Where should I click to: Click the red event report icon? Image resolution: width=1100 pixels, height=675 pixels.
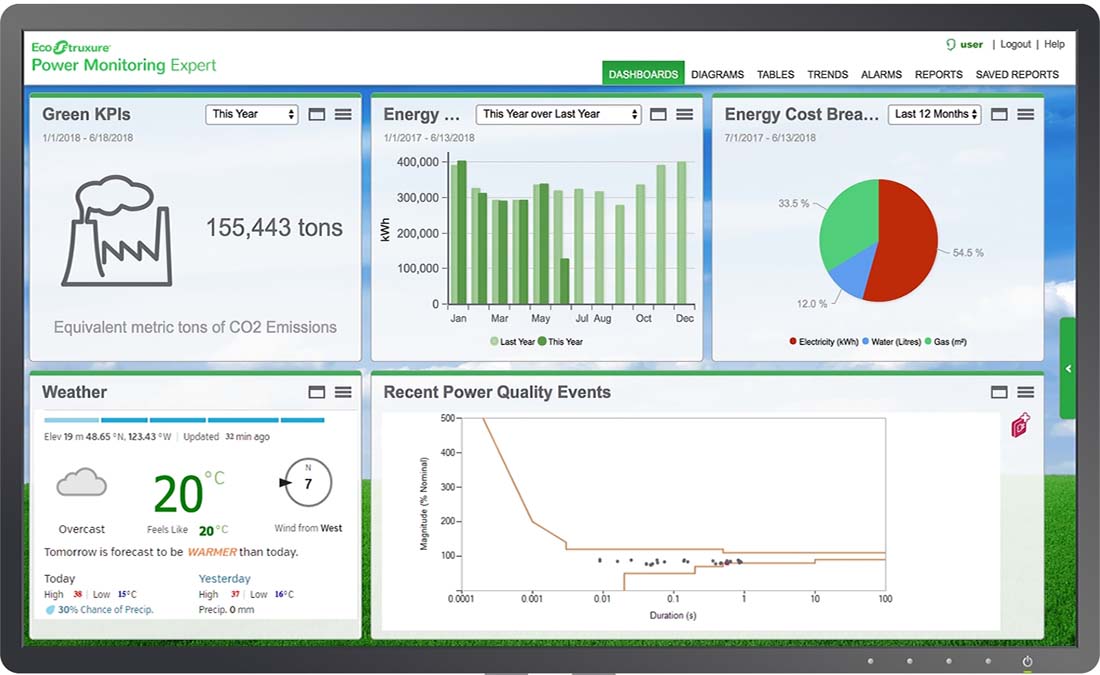(1019, 425)
